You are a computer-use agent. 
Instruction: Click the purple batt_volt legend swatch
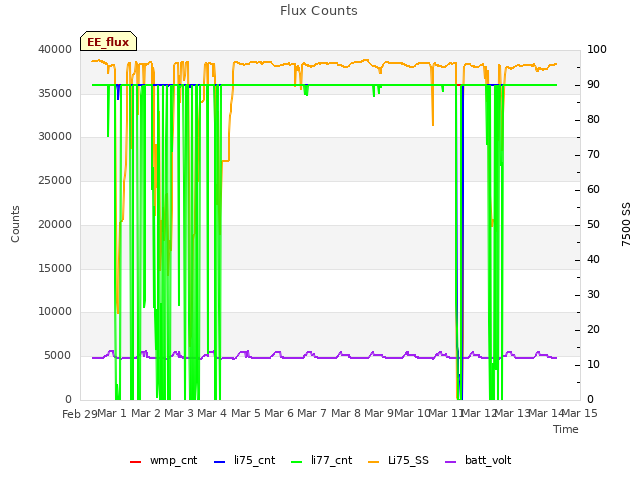point(450,462)
